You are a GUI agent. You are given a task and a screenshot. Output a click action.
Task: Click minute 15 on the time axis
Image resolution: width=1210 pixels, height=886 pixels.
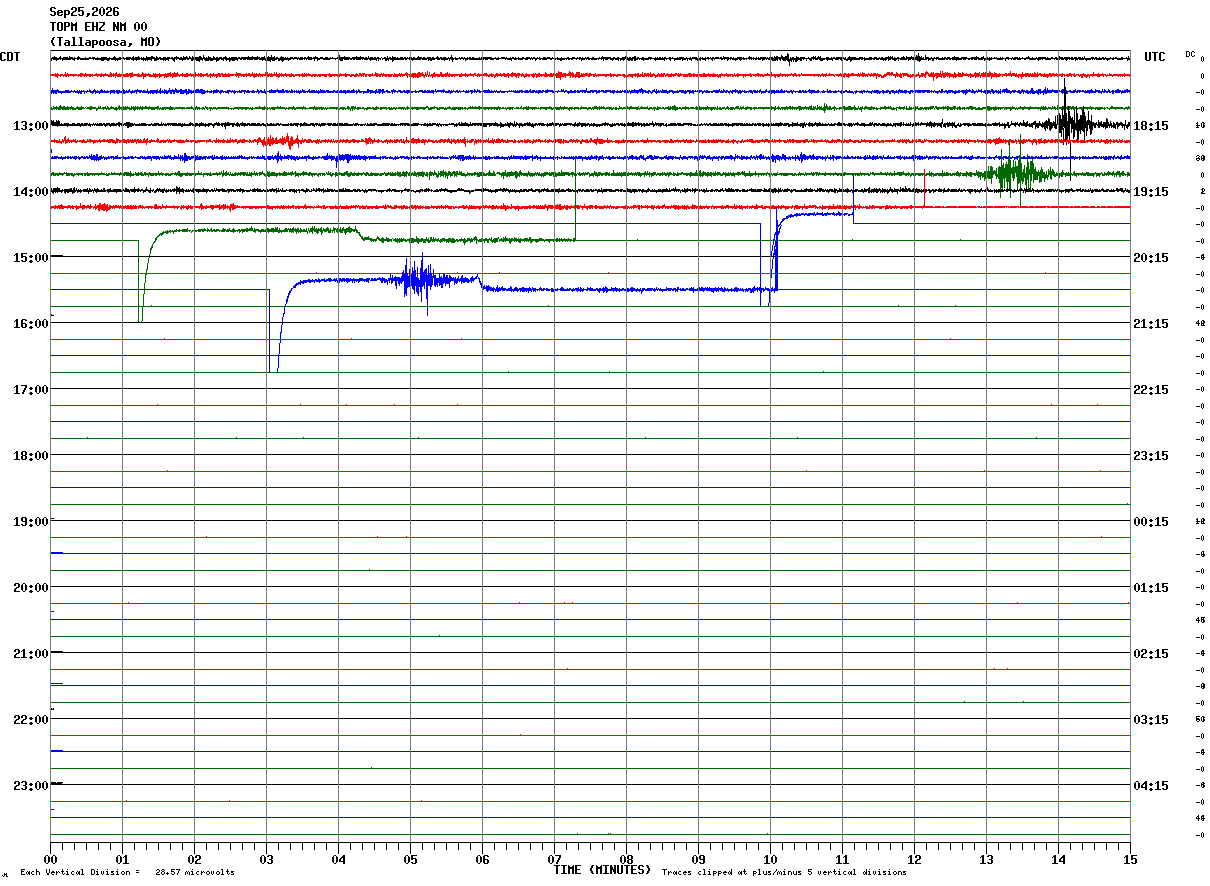click(x=1130, y=859)
